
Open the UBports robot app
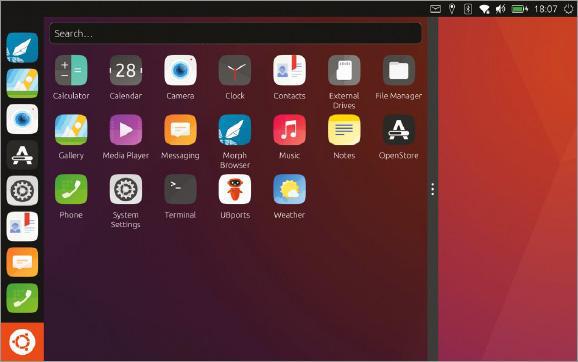235,189
